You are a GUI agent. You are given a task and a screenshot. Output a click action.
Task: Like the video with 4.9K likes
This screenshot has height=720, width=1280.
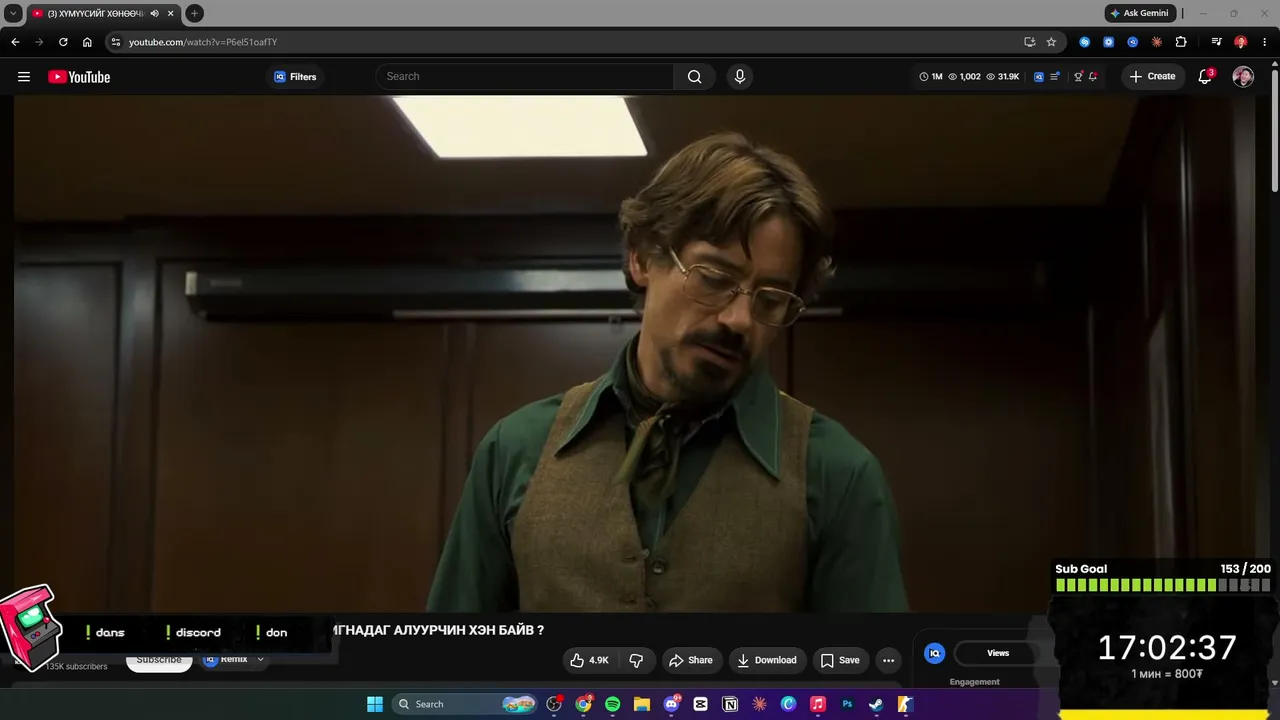(x=589, y=660)
